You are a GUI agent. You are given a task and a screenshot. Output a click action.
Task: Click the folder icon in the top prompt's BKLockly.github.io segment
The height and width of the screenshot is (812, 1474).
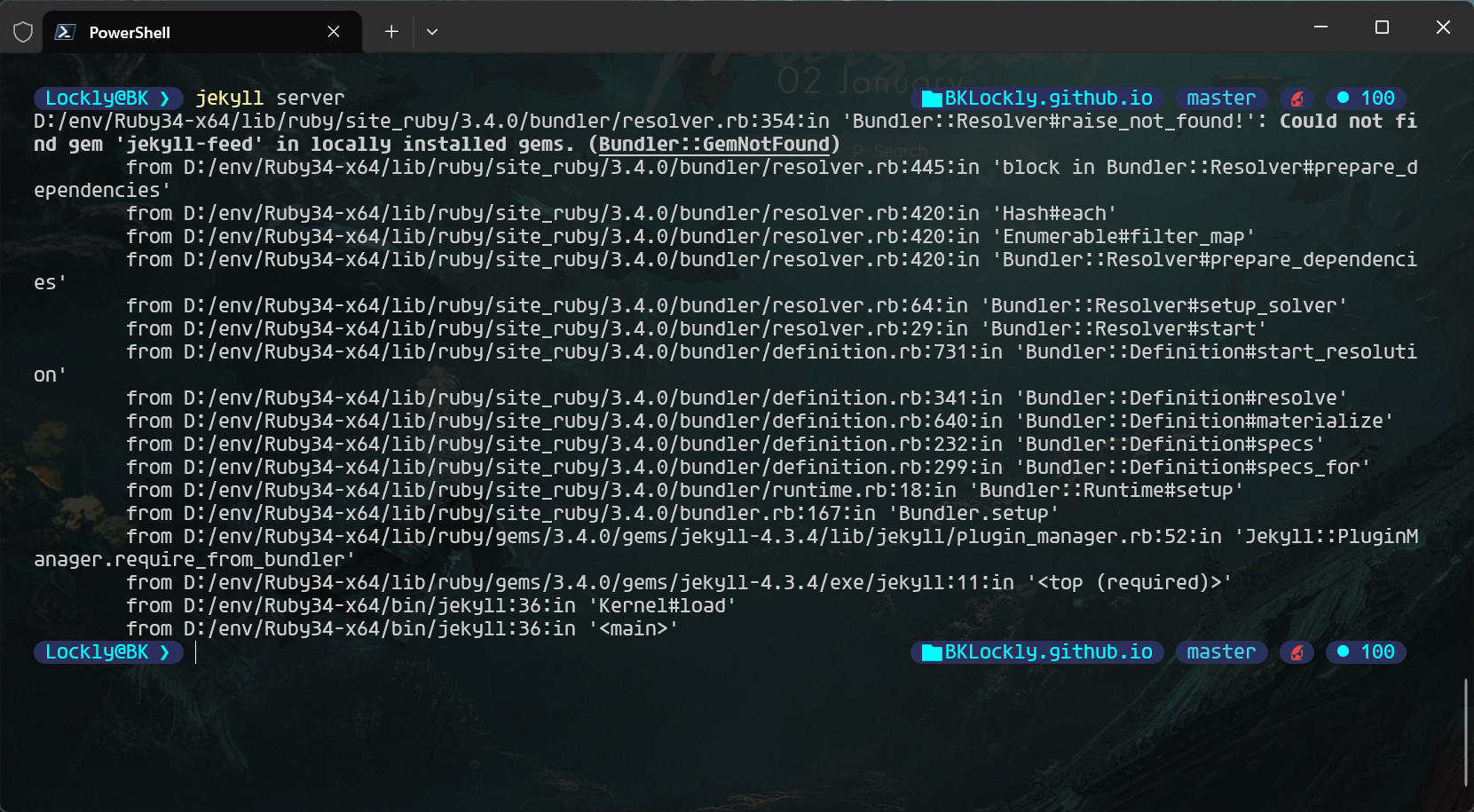click(x=932, y=99)
